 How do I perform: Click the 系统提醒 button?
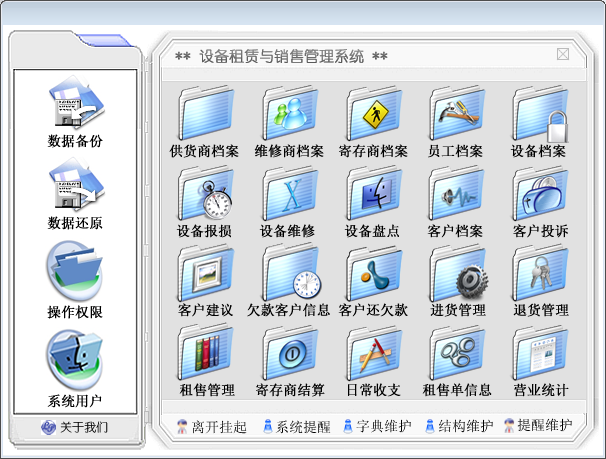click(296, 427)
